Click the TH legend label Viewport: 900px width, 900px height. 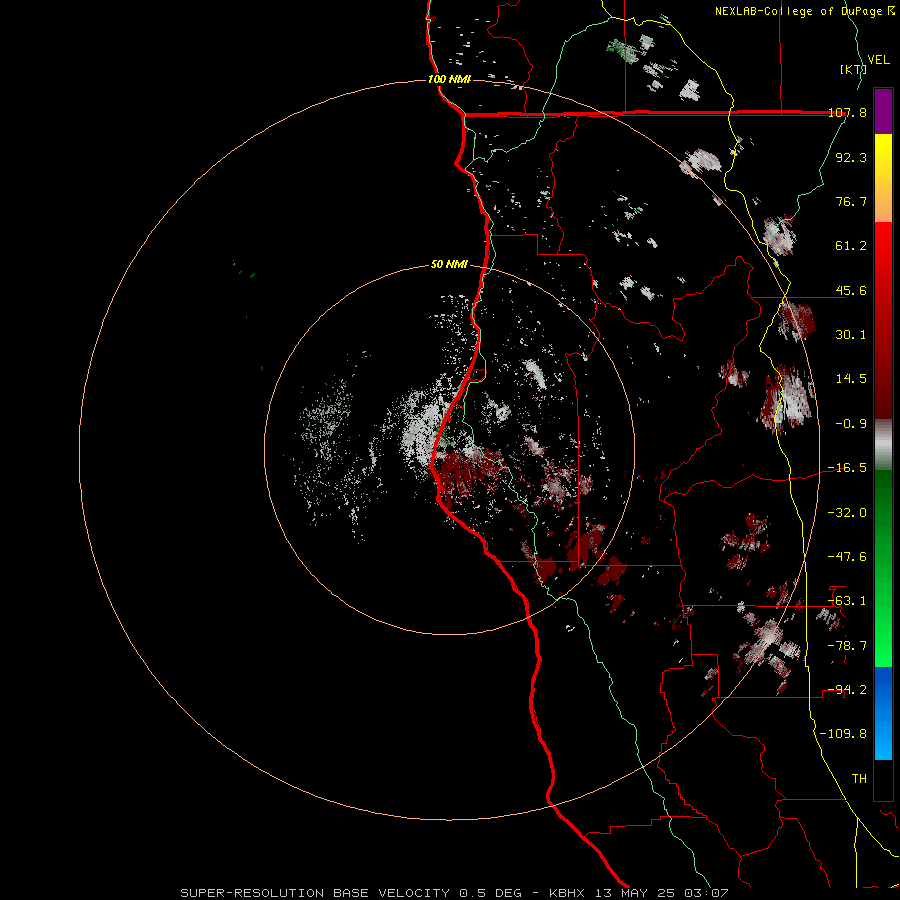pos(859,778)
